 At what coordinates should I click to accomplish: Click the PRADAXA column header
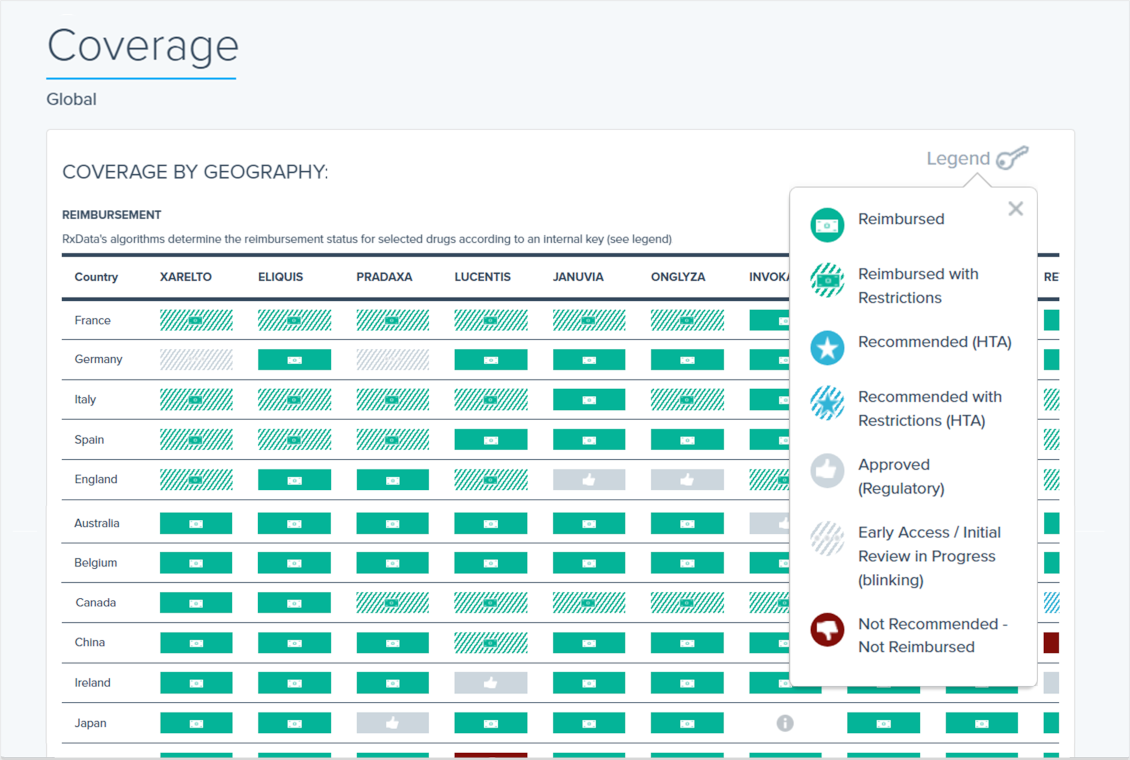(384, 277)
